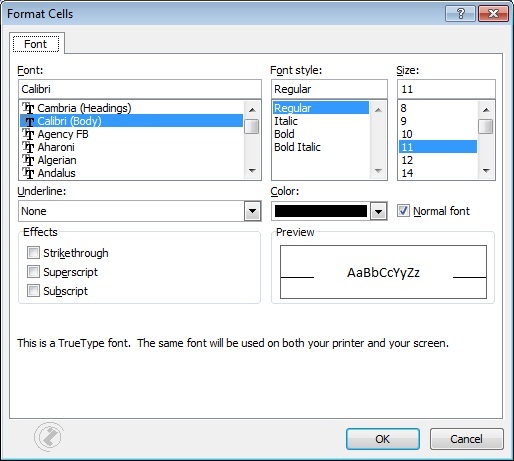Confirm with the OK button
This screenshot has width=514, height=461.
(383, 439)
